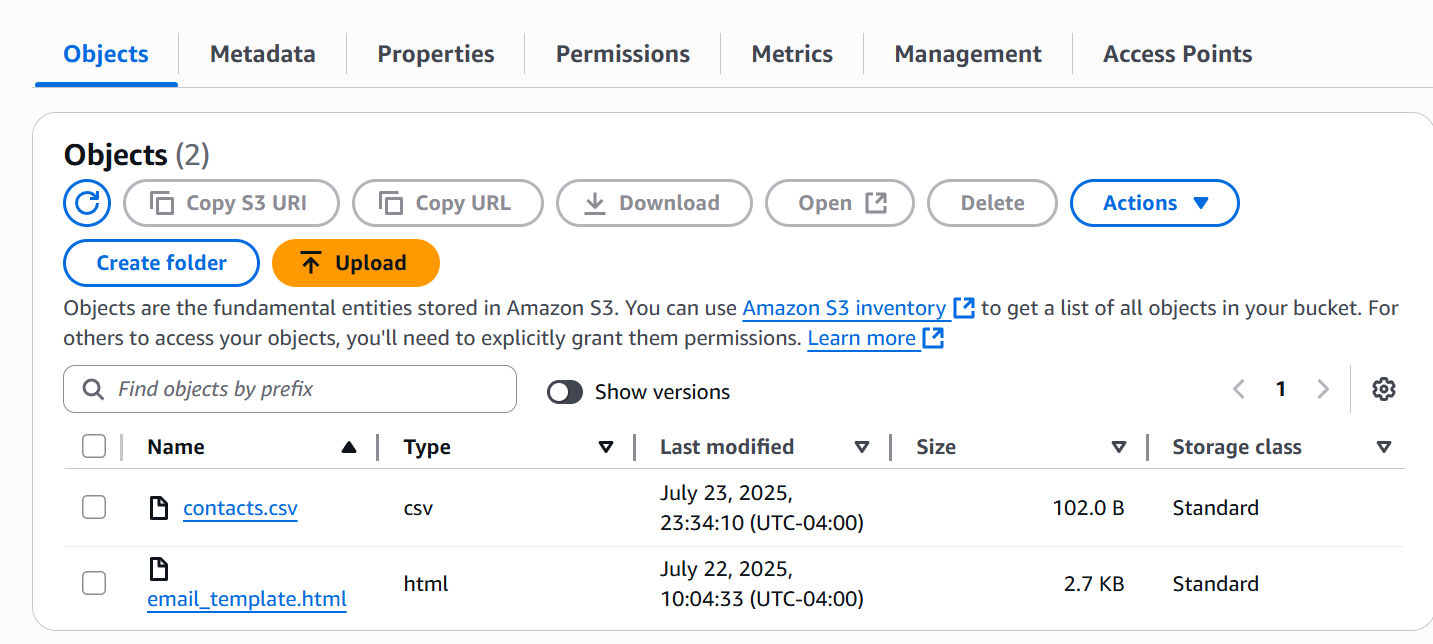Image resolution: width=1433 pixels, height=644 pixels.
Task: Expand the Actions dropdown menu
Action: tap(1154, 203)
